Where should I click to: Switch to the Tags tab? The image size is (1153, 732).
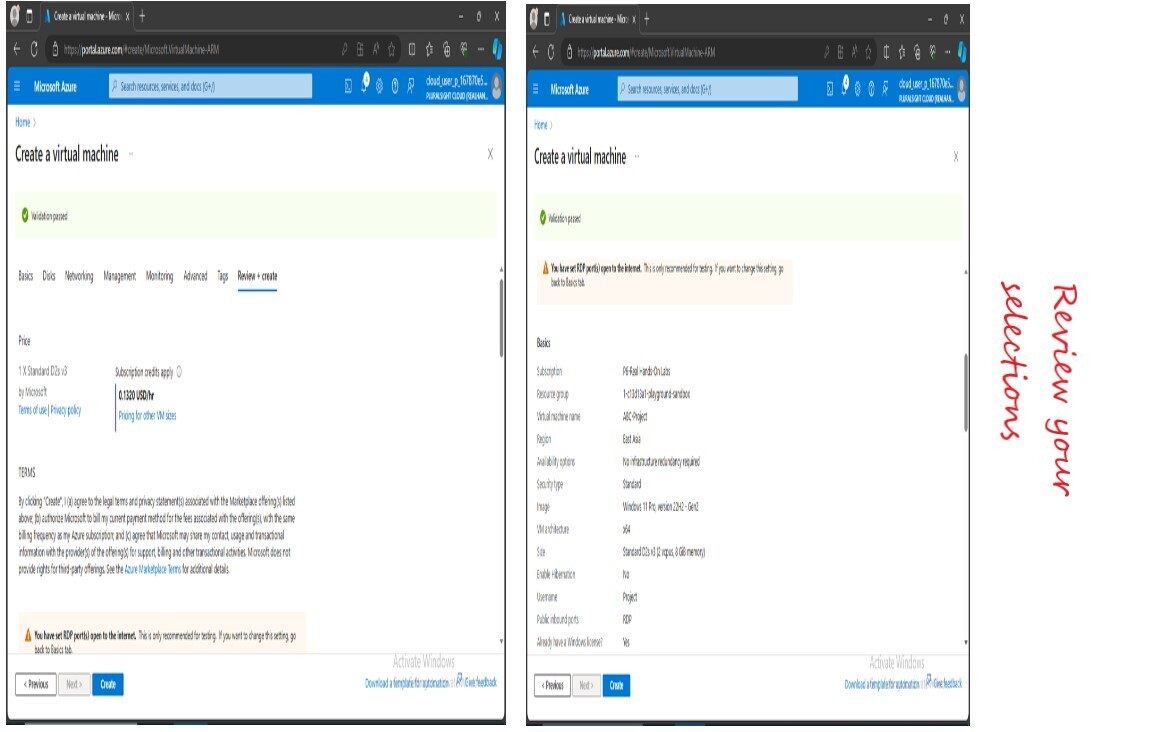pos(223,276)
